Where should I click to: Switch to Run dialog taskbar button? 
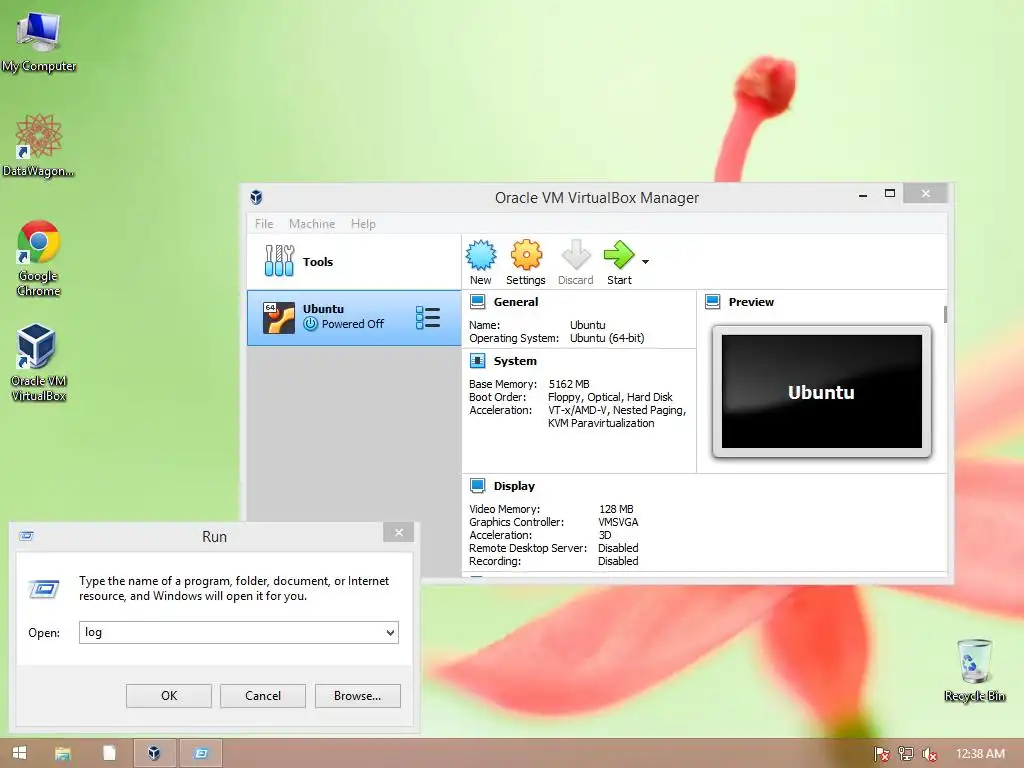pos(201,753)
